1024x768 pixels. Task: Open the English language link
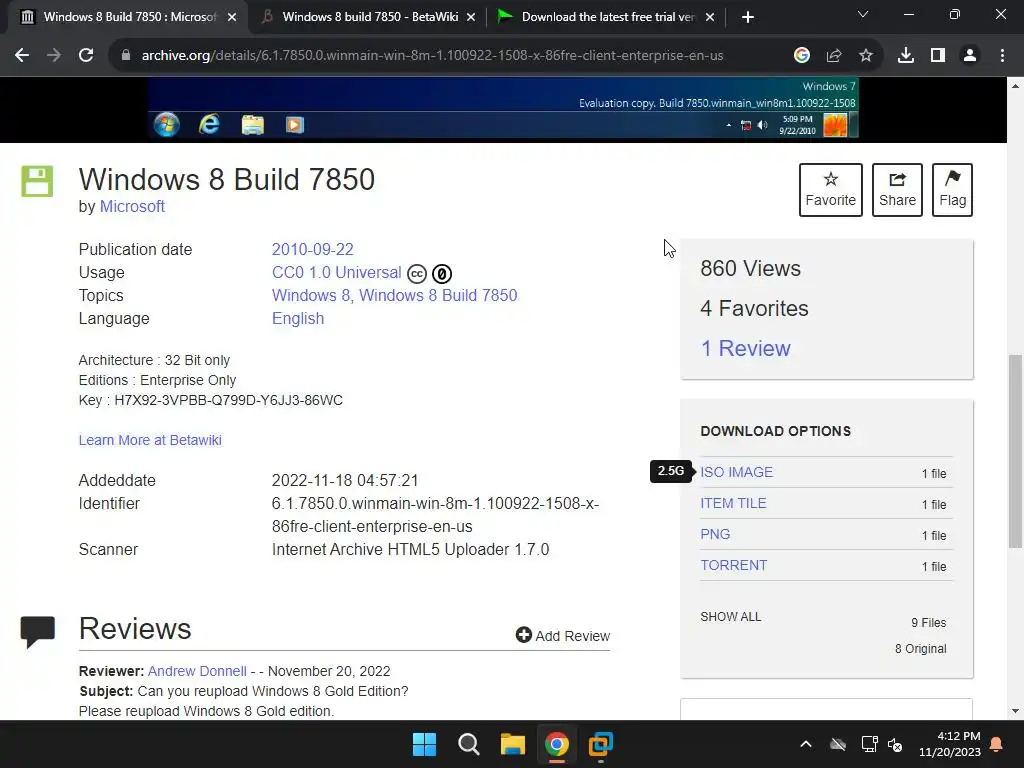pos(298,319)
